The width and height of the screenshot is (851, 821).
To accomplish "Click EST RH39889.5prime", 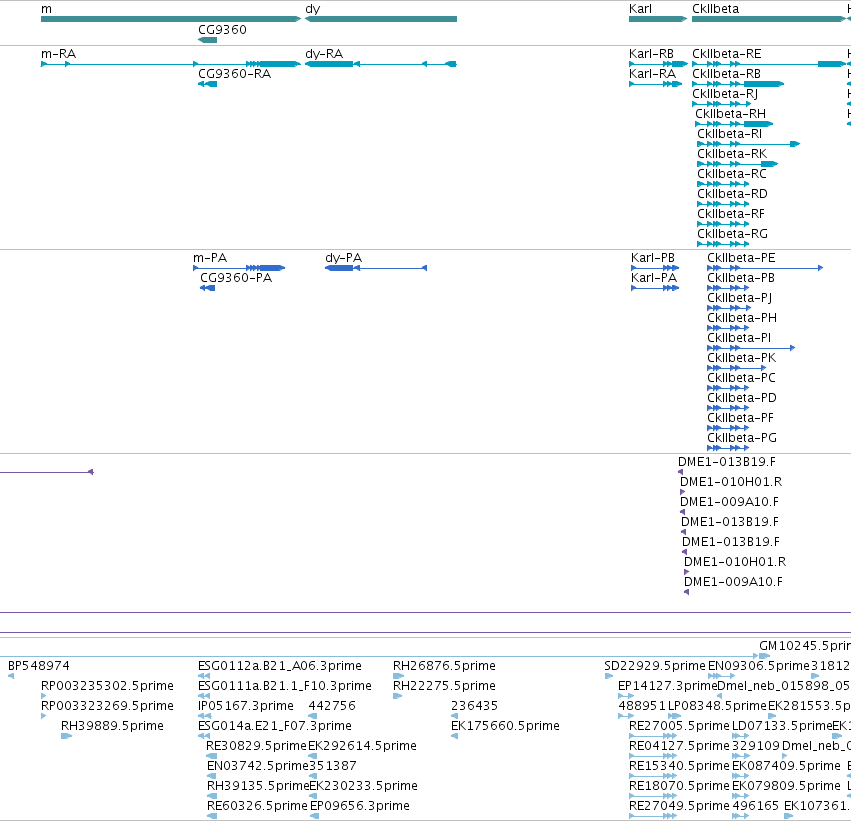I will coord(112,726).
